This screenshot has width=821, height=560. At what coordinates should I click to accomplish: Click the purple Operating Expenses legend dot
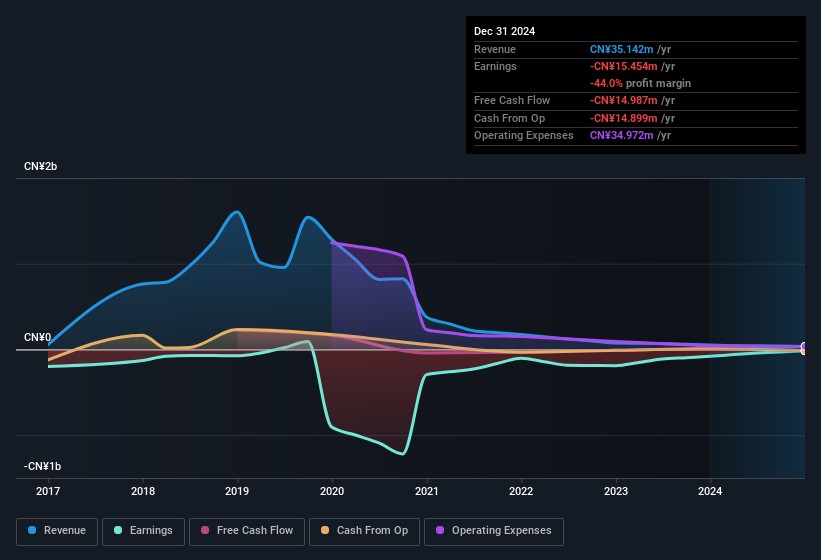coord(440,531)
